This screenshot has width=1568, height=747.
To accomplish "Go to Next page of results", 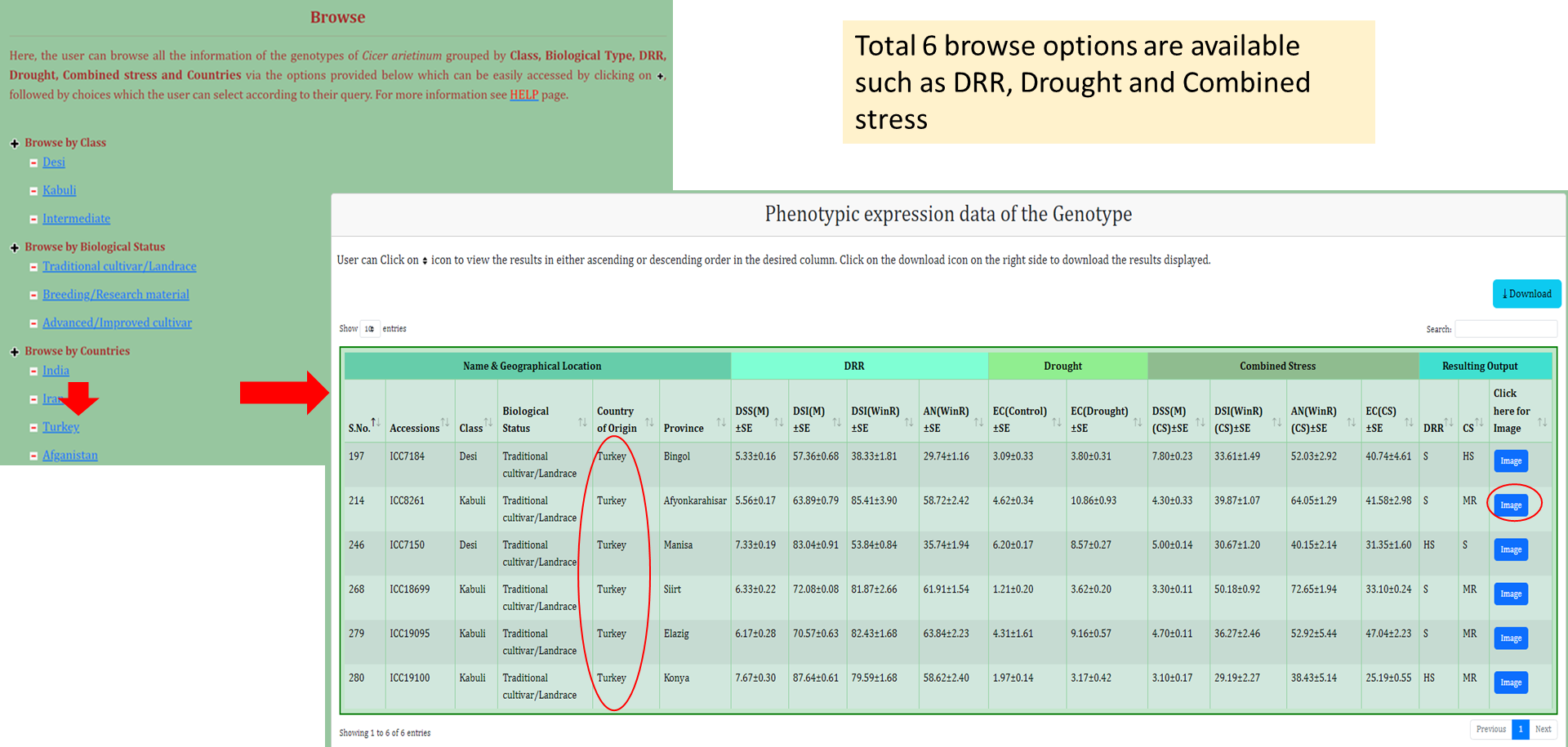I will (x=1543, y=729).
